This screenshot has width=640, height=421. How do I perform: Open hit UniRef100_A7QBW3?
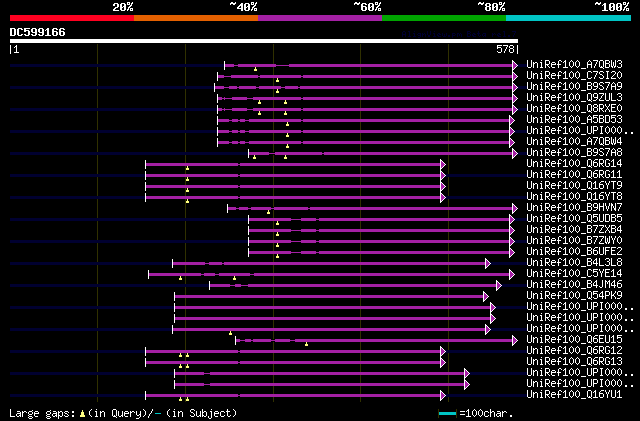pos(574,64)
